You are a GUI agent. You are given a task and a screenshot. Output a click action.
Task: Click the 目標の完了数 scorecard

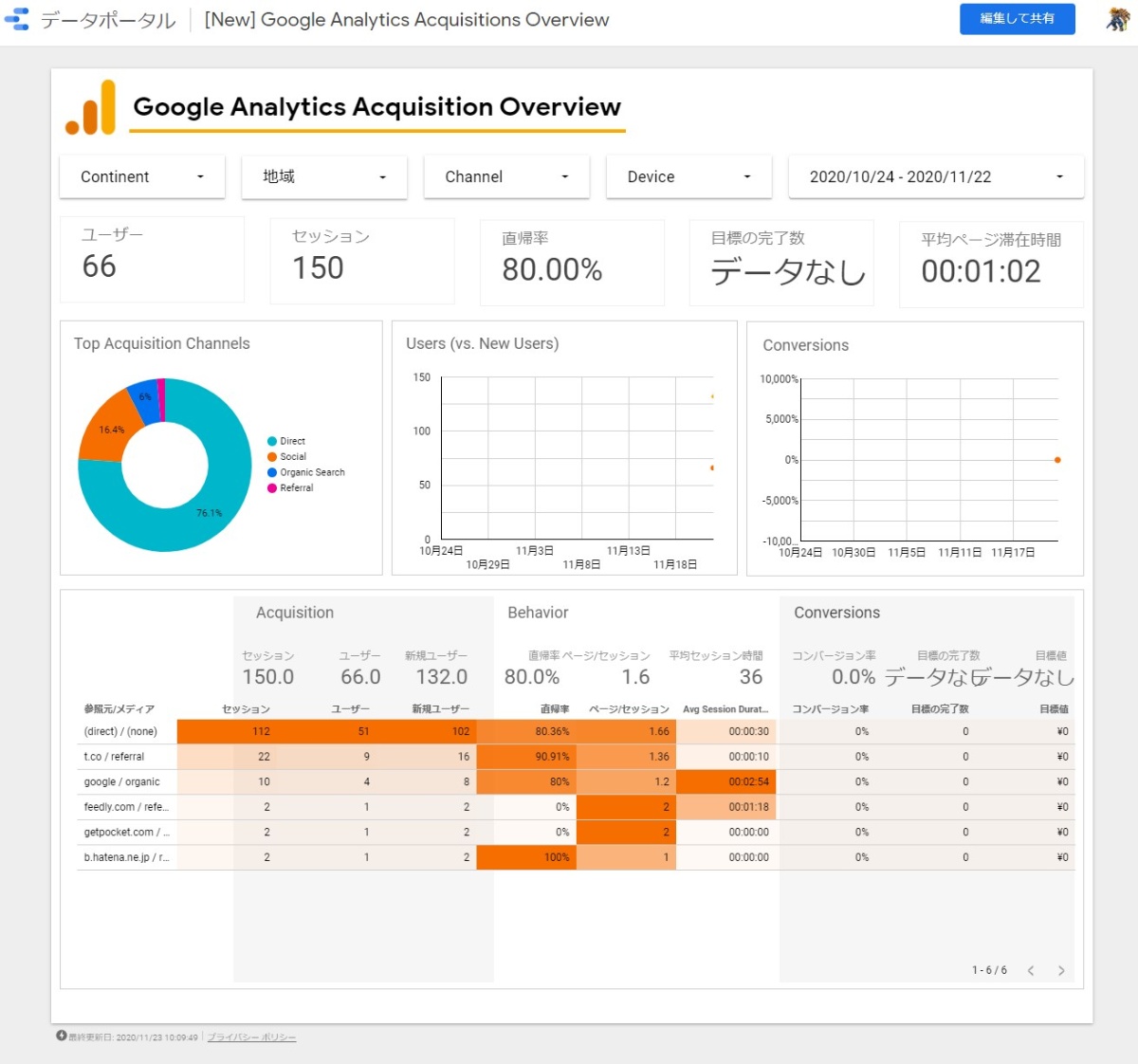[781, 263]
